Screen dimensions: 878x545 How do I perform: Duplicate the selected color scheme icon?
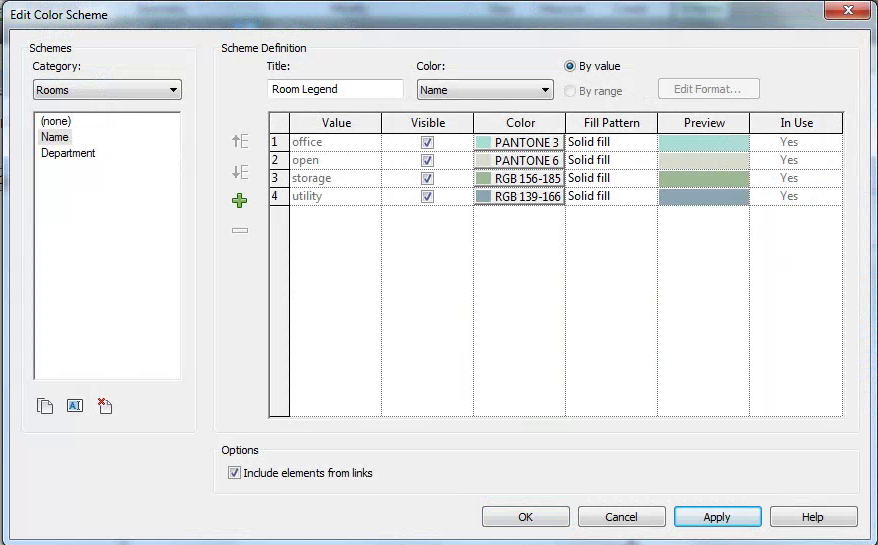coord(45,406)
